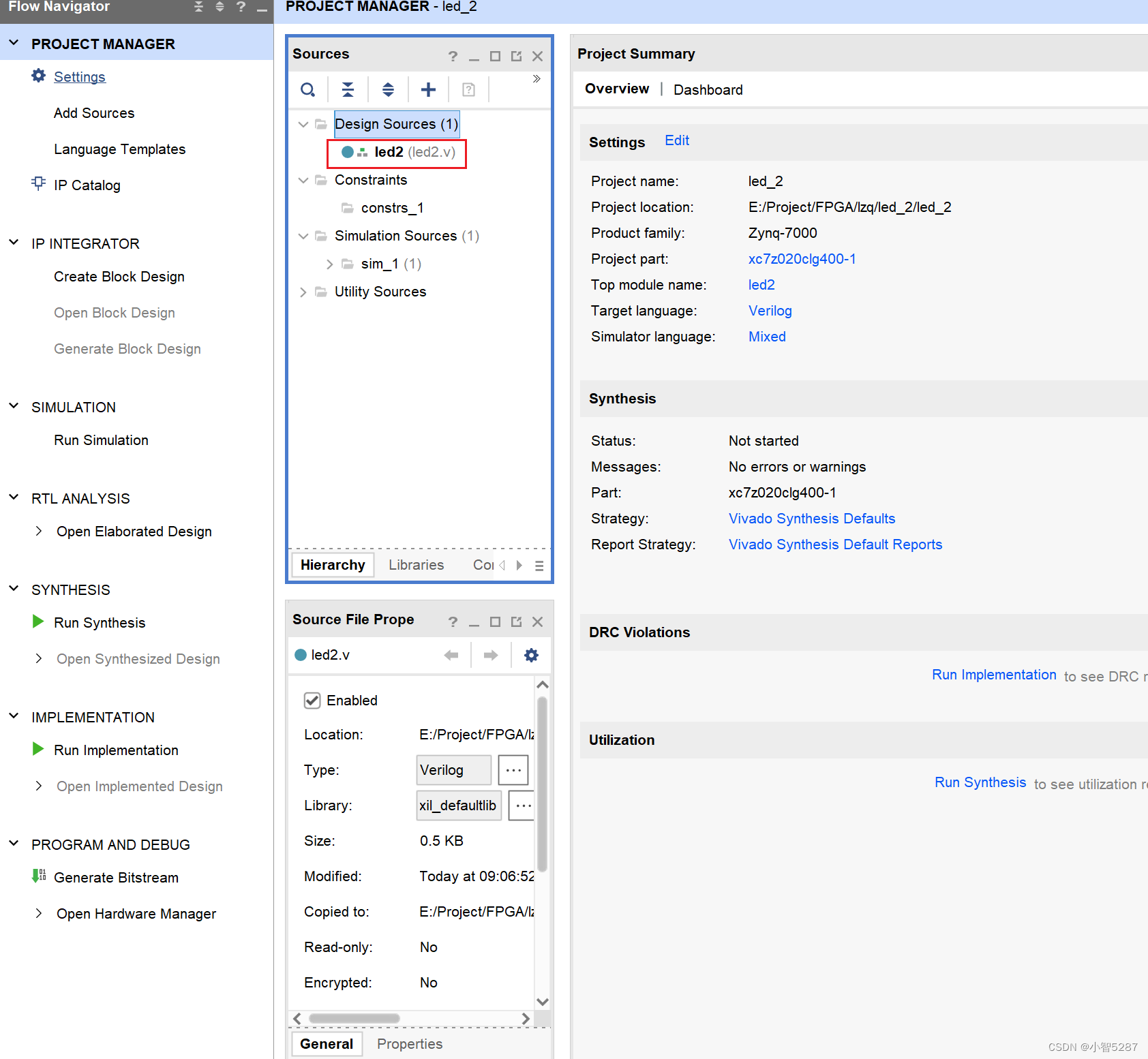1148x1059 pixels.
Task: Show more Sources toolbar items chevron
Action: tap(537, 78)
